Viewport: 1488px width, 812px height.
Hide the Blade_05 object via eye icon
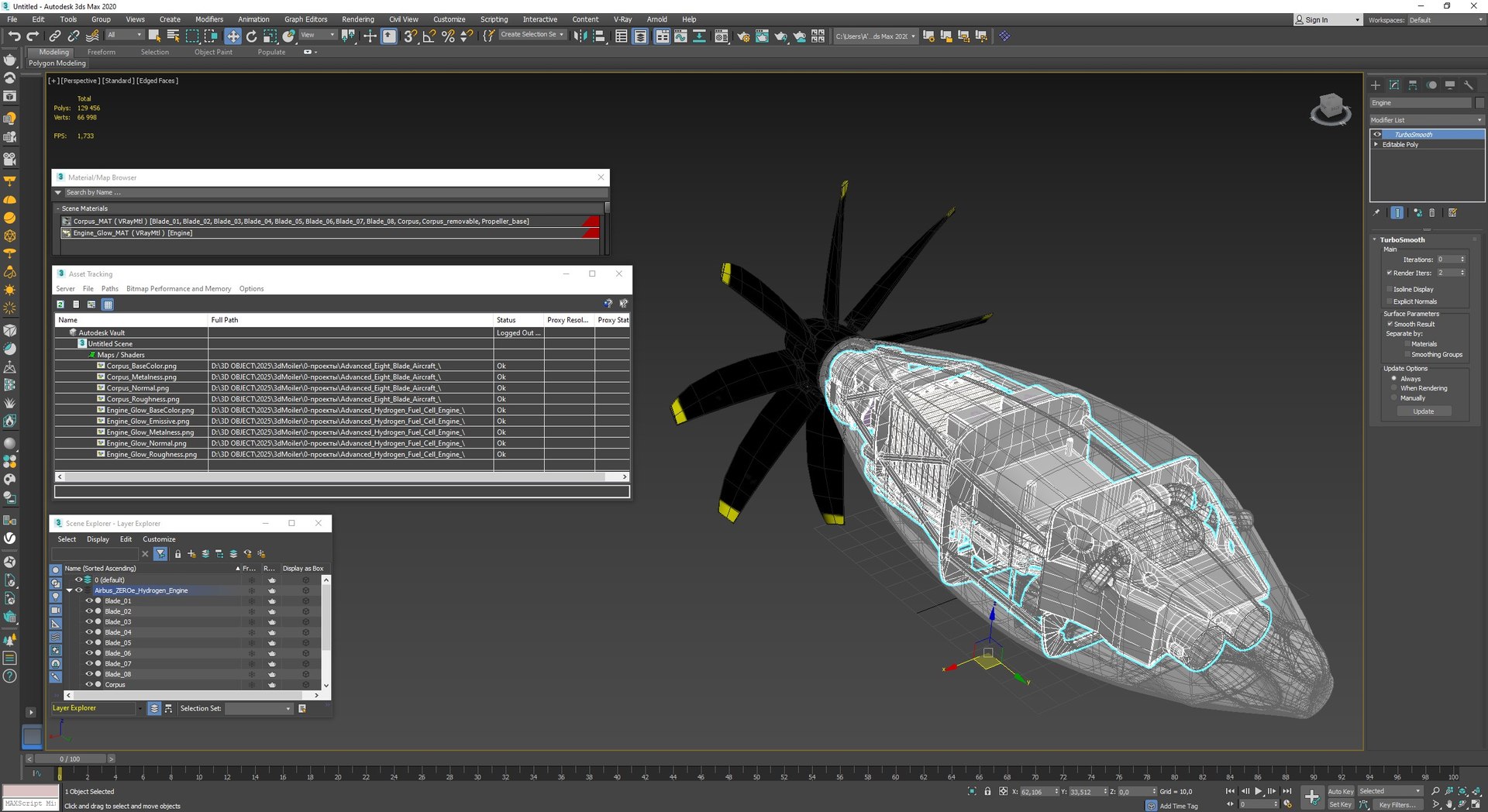pos(89,642)
